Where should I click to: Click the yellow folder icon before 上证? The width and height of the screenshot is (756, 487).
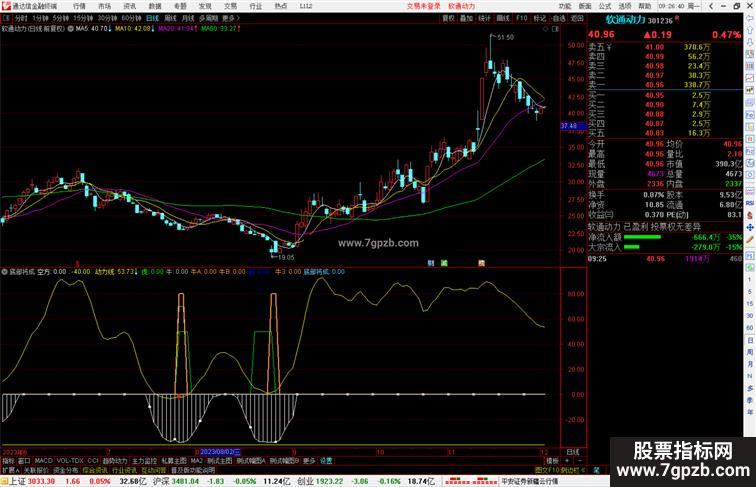pyautogui.click(x=4, y=481)
